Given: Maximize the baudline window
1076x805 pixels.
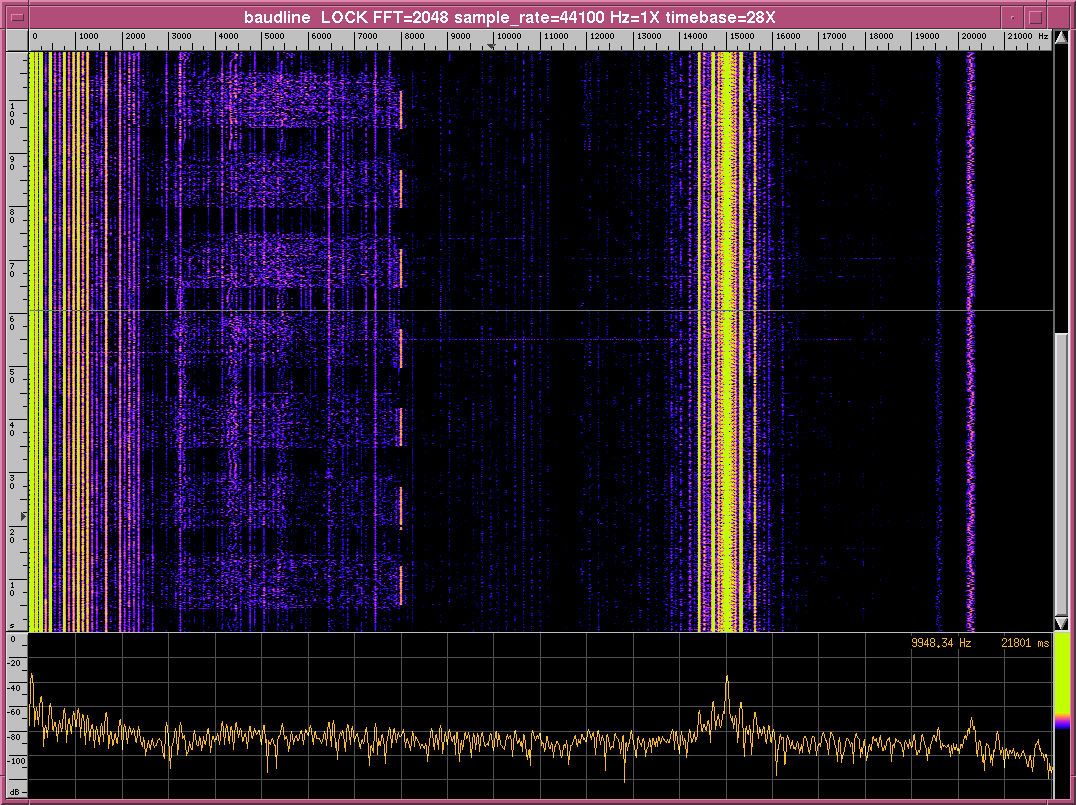Looking at the screenshot, I should [x=1037, y=17].
